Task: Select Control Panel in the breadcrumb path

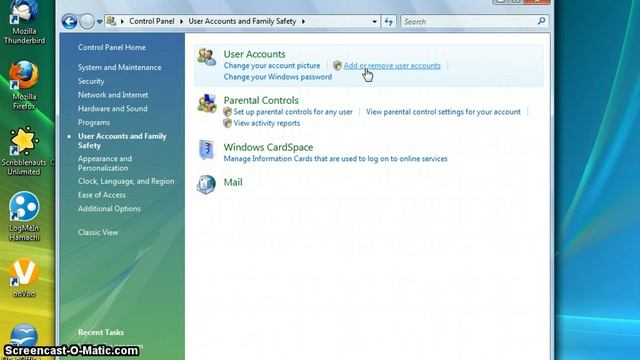Action: click(x=151, y=21)
